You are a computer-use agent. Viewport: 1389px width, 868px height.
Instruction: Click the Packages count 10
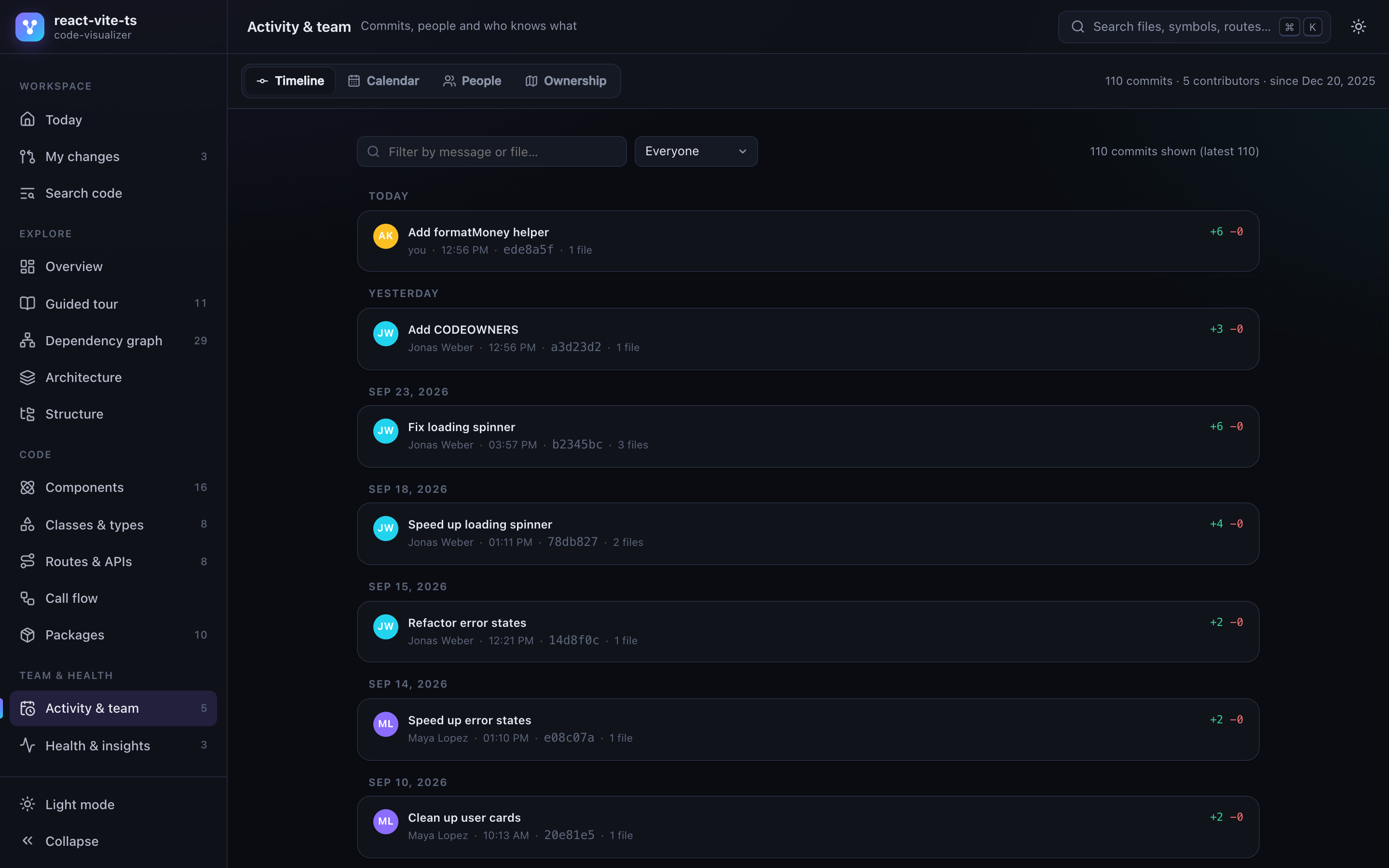(x=200, y=635)
